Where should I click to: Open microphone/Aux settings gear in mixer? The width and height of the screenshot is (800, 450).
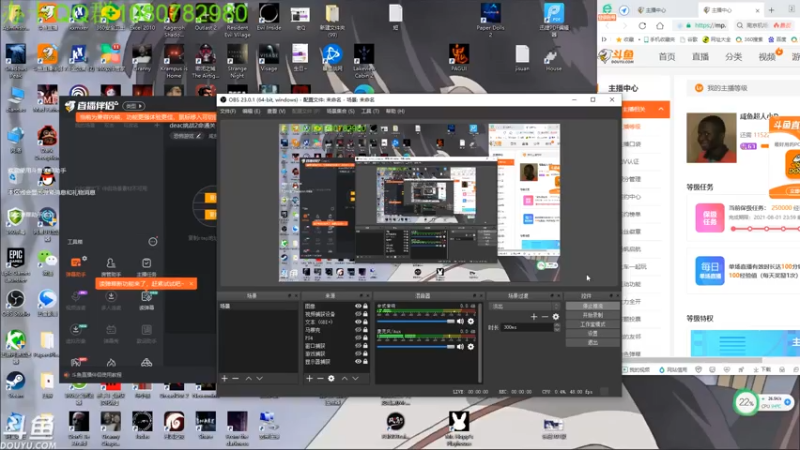(x=470, y=347)
